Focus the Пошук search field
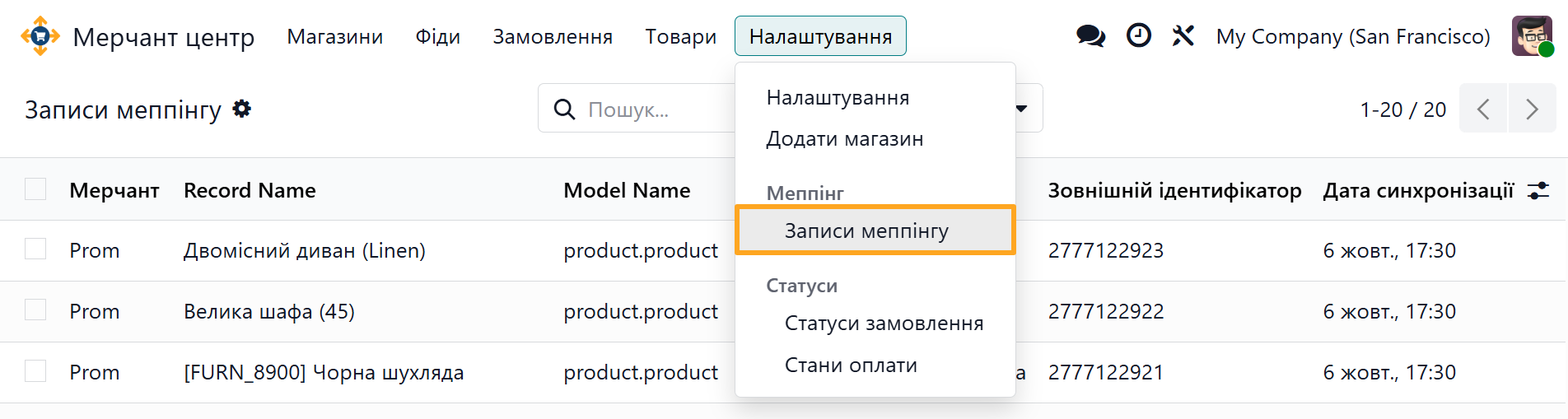The height and width of the screenshot is (419, 1568). point(651,109)
